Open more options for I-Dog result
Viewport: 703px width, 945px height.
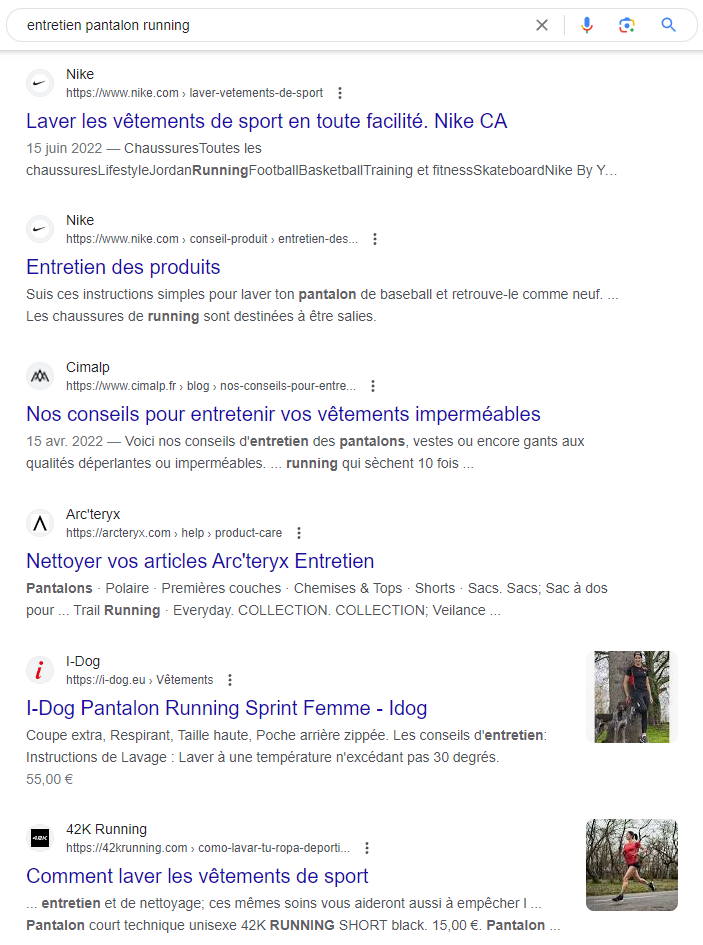(230, 680)
